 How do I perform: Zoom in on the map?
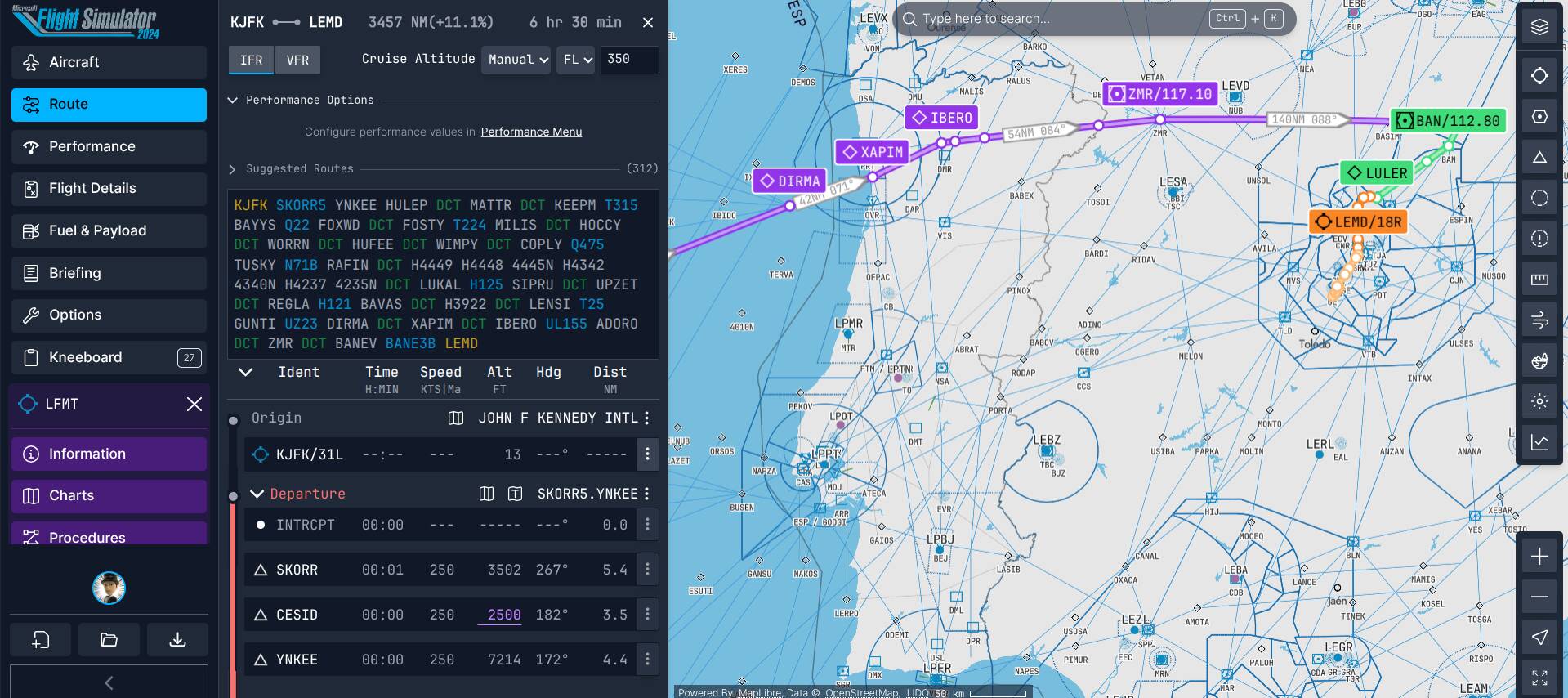[x=1539, y=557]
